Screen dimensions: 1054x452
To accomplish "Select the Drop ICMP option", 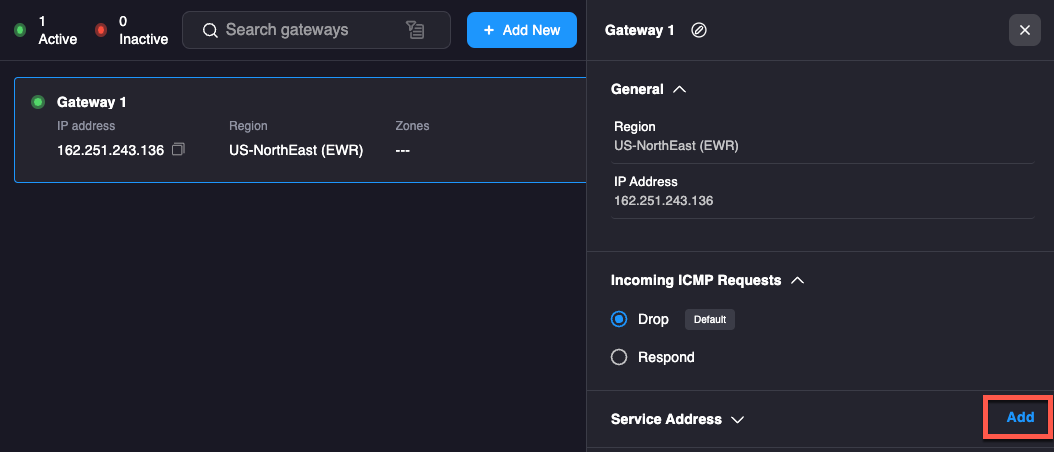I will (619, 319).
